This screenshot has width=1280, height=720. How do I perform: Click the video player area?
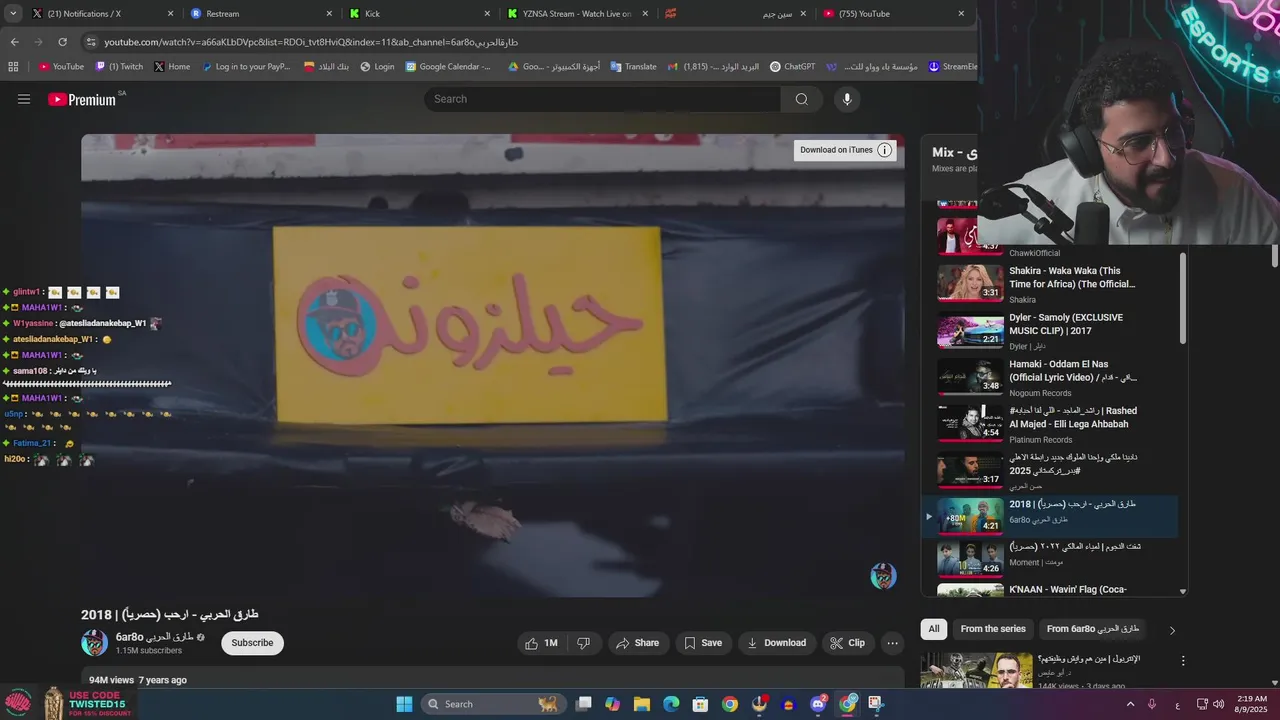(493, 365)
